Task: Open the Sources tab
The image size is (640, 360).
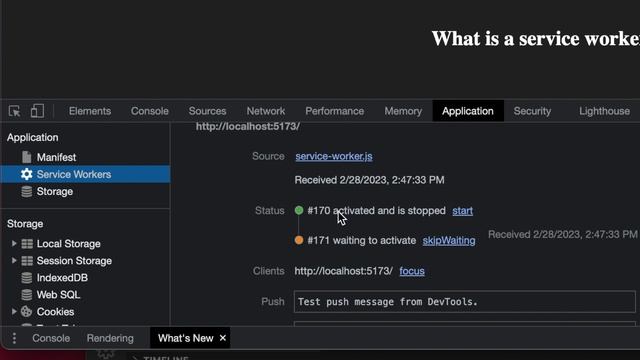Action: pyautogui.click(x=207, y=111)
